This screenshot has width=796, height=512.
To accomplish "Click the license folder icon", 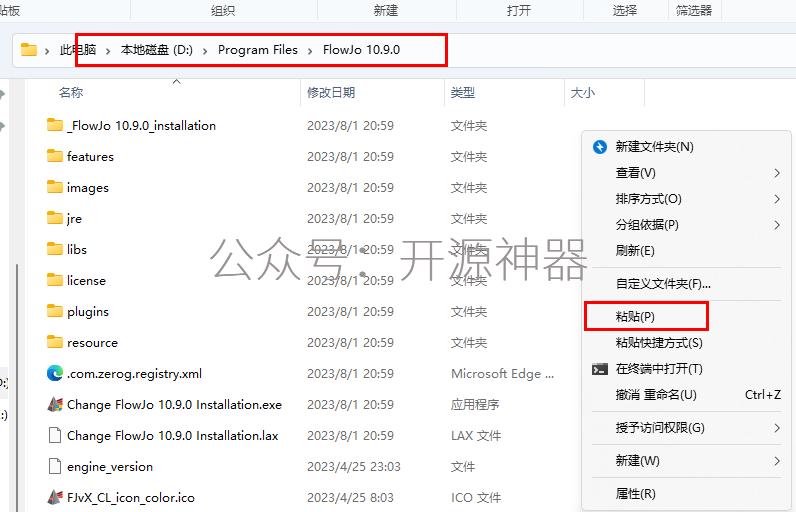I will pos(55,280).
